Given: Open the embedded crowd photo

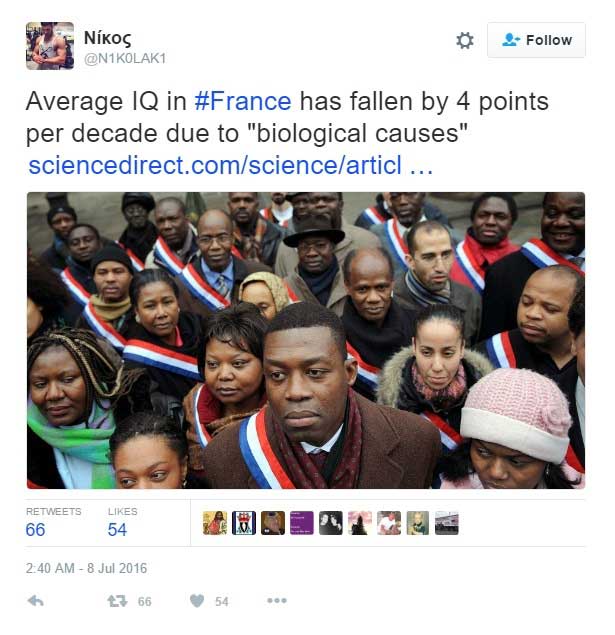Looking at the screenshot, I should point(306,340).
